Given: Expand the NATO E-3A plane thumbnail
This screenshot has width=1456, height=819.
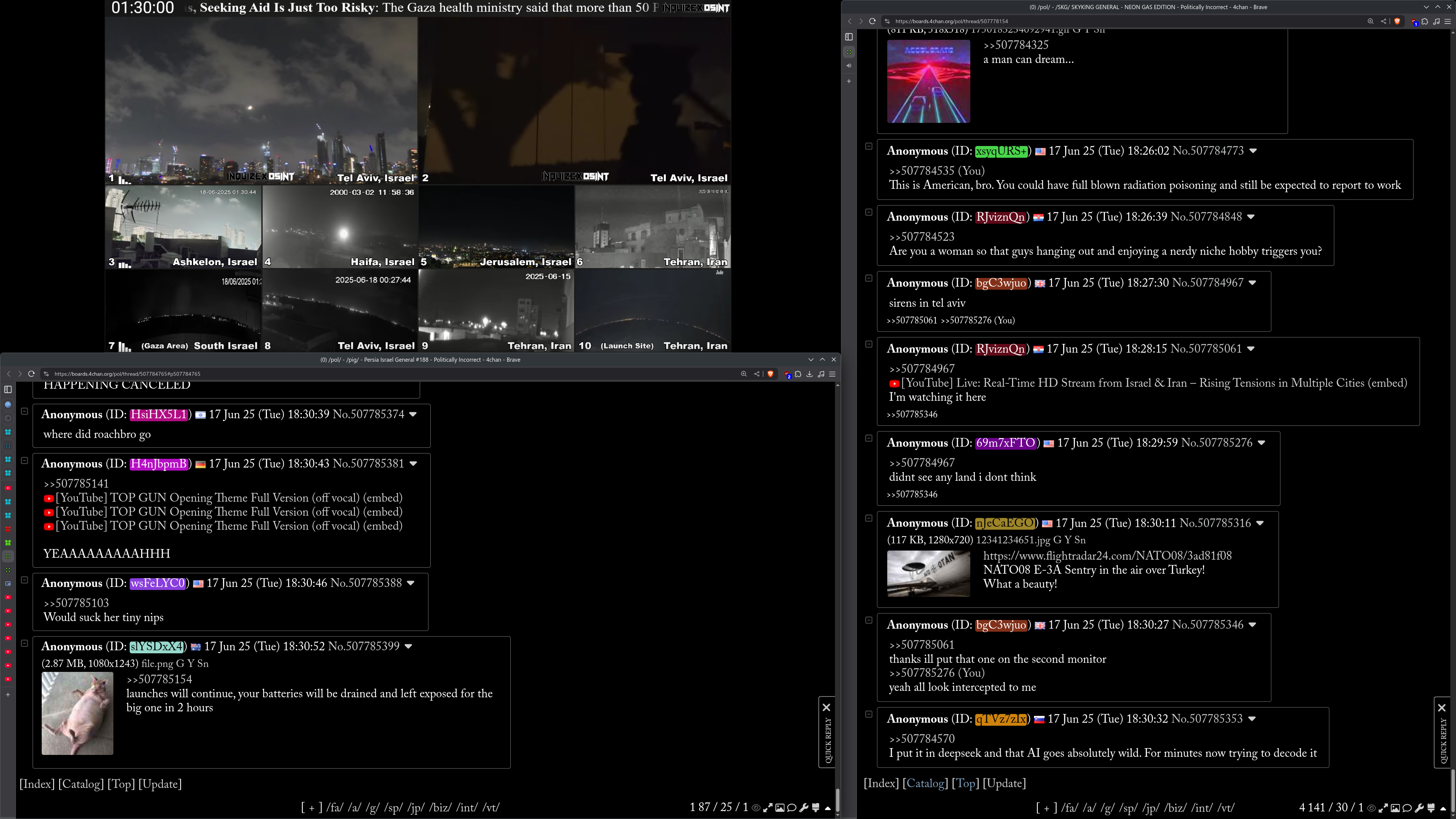Looking at the screenshot, I should [x=928, y=574].
